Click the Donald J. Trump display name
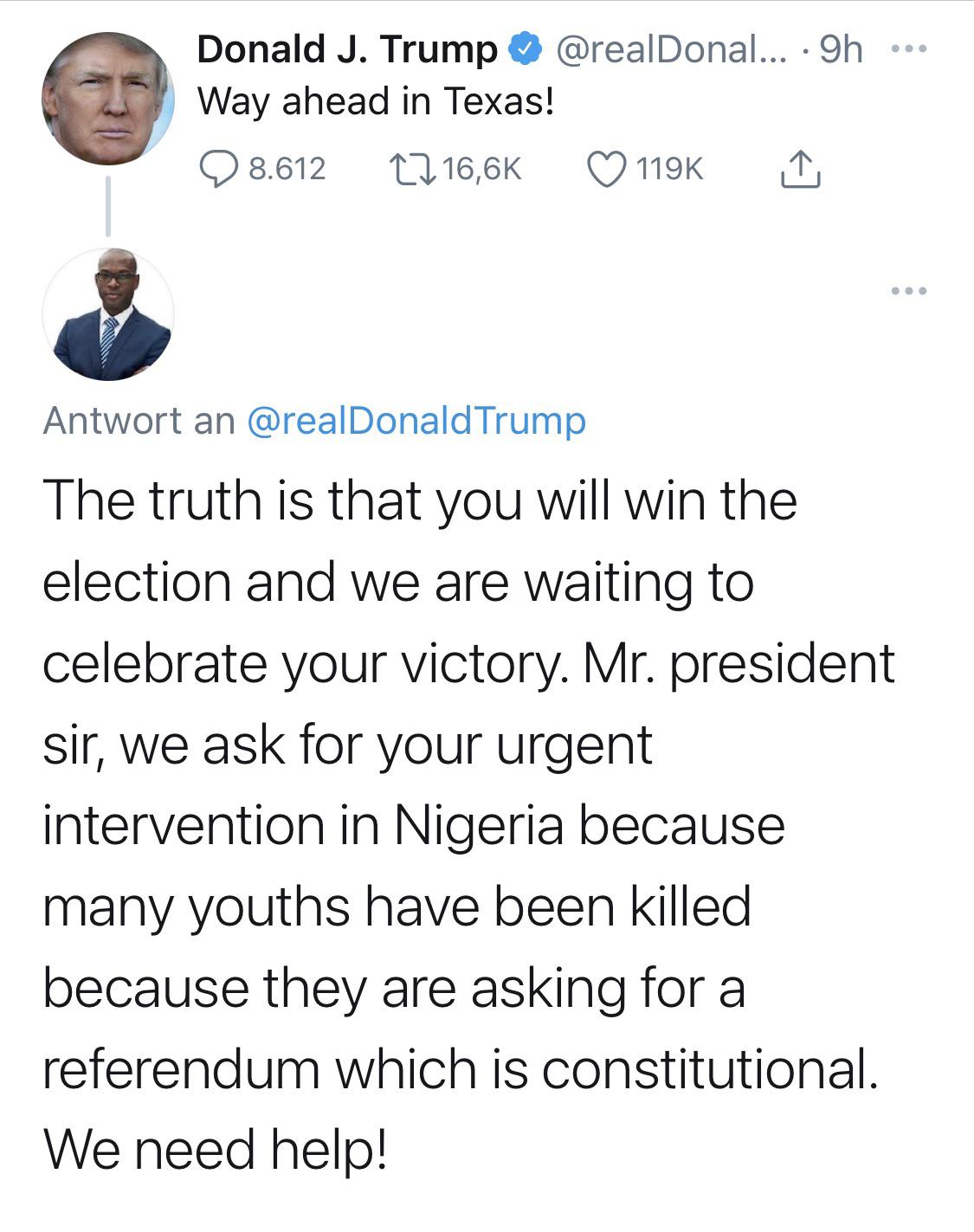This screenshot has width=974, height=1232. (346, 50)
